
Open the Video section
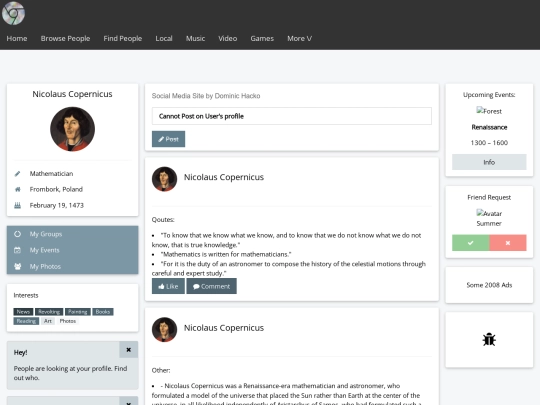[x=228, y=39]
